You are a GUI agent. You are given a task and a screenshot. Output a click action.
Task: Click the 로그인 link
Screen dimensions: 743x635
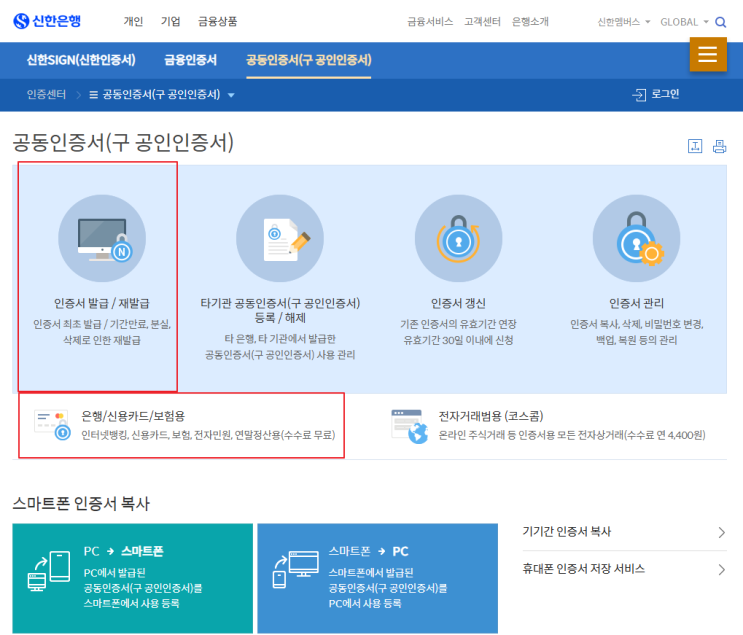coord(665,94)
